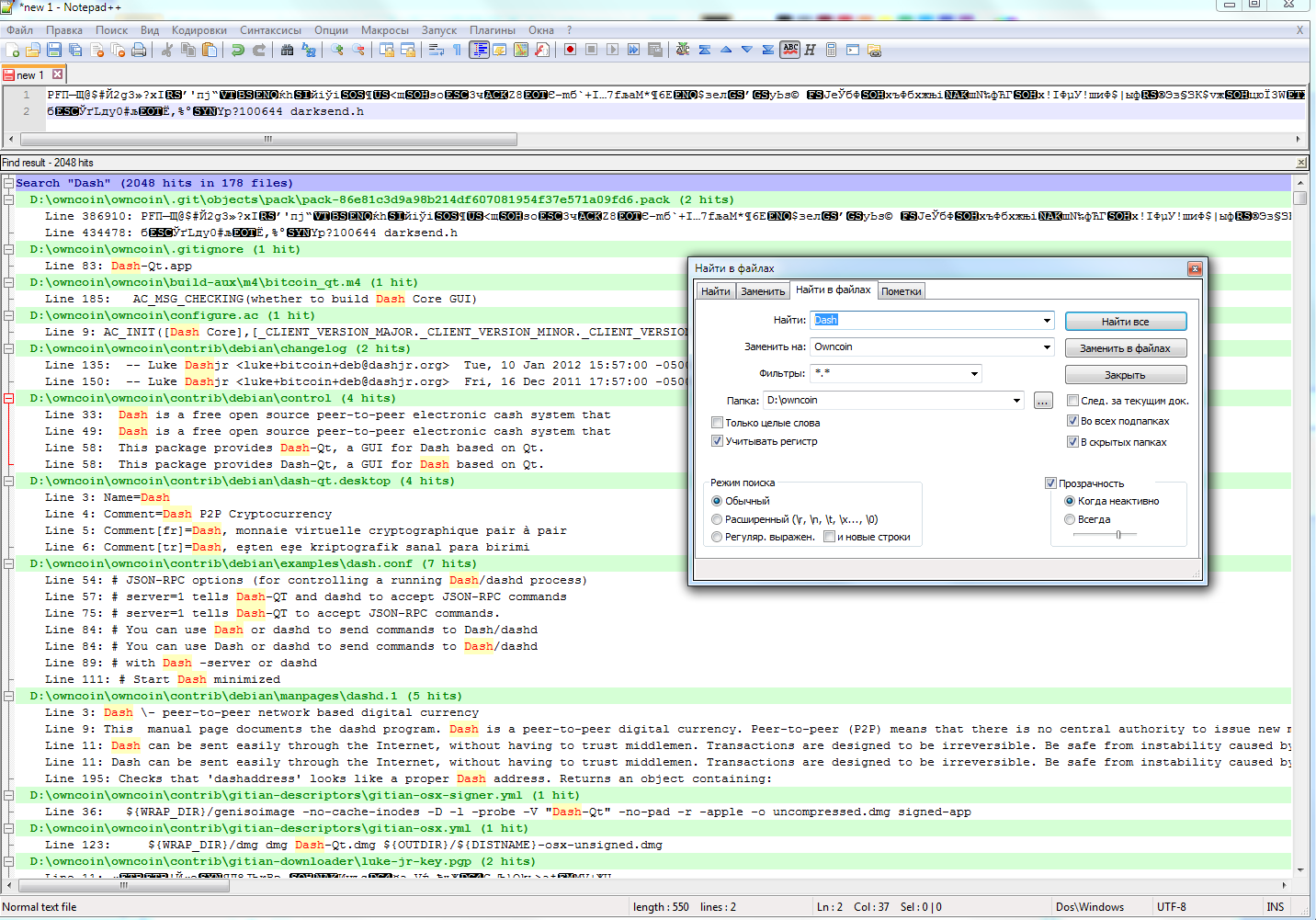This screenshot has width=1316, height=920.
Task: Open the 'Папка' path dropdown arrow
Action: [x=1016, y=401]
